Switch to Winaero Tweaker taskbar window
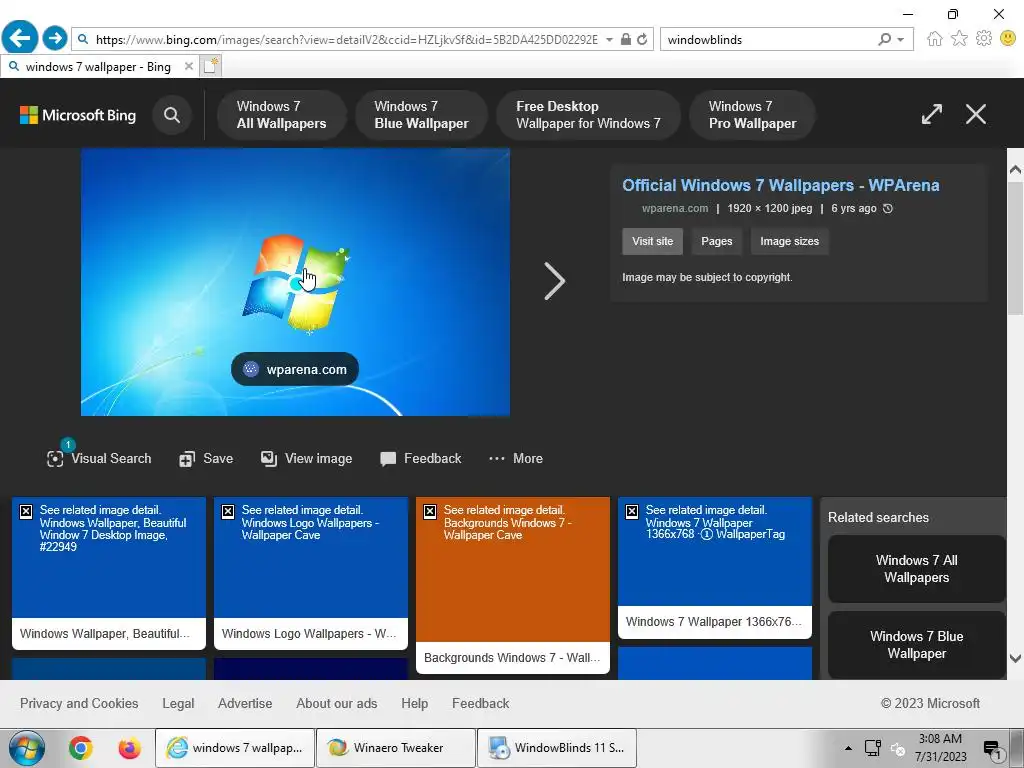 (396, 748)
